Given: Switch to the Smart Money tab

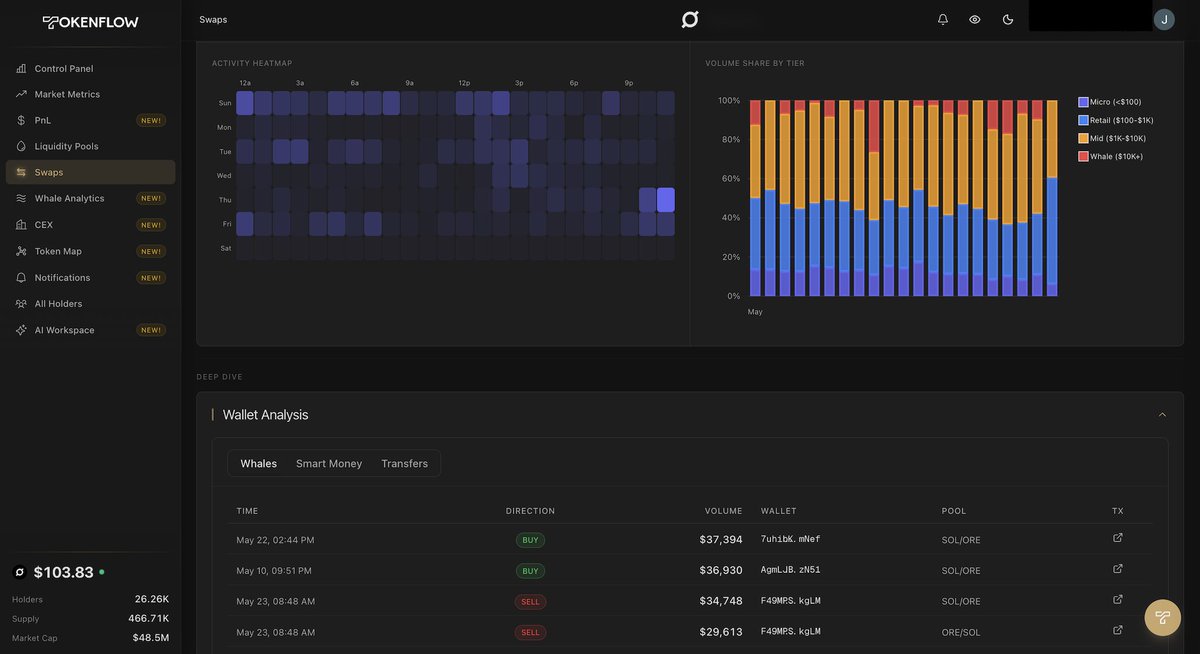Looking at the screenshot, I should pyautogui.click(x=329, y=463).
